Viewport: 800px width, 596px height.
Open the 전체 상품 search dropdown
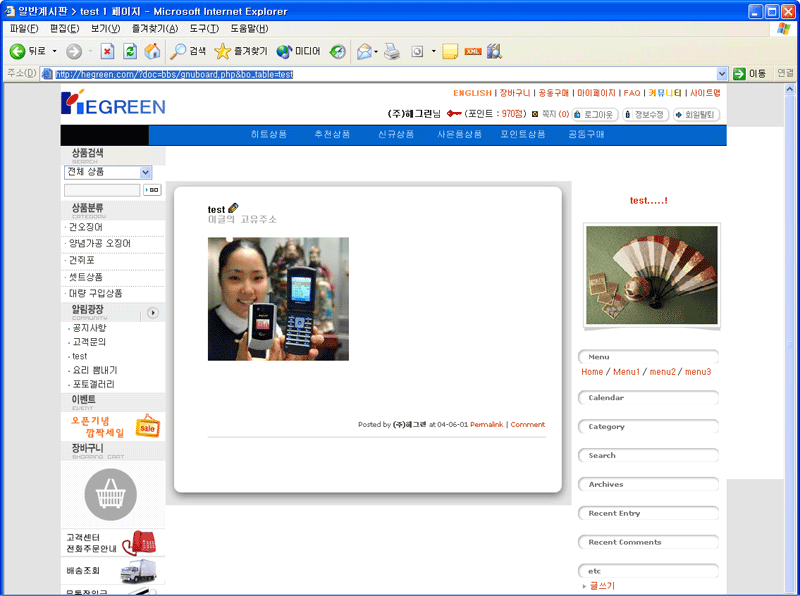pyautogui.click(x=107, y=172)
